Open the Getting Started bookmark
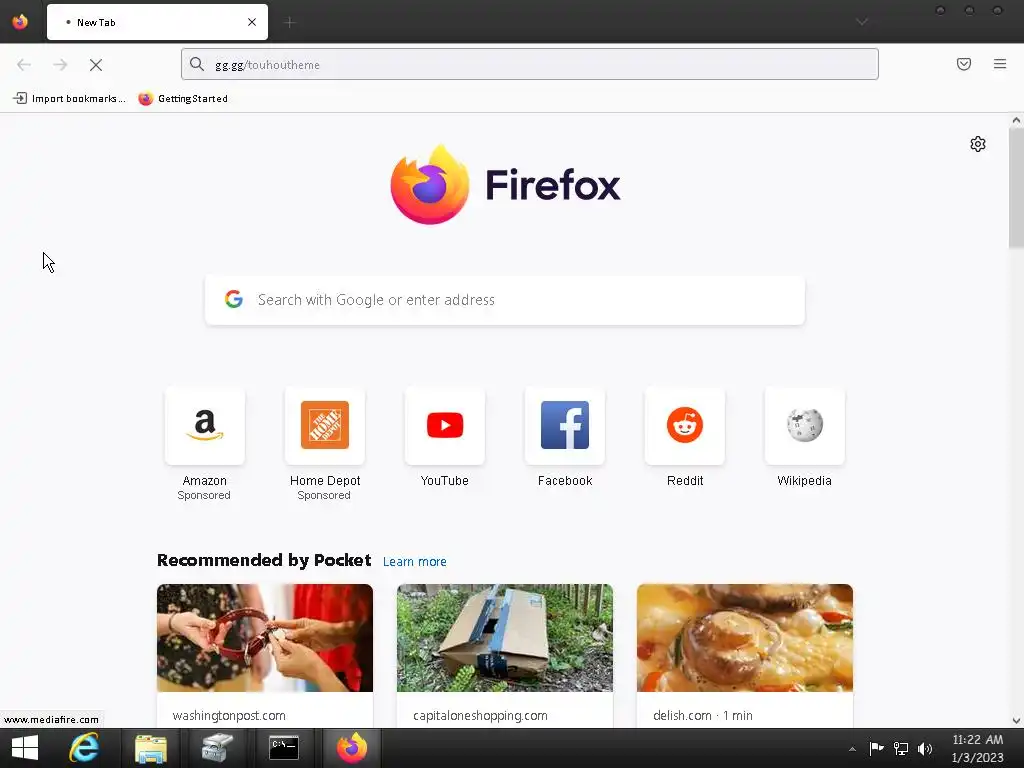This screenshot has width=1024, height=768. [x=183, y=99]
